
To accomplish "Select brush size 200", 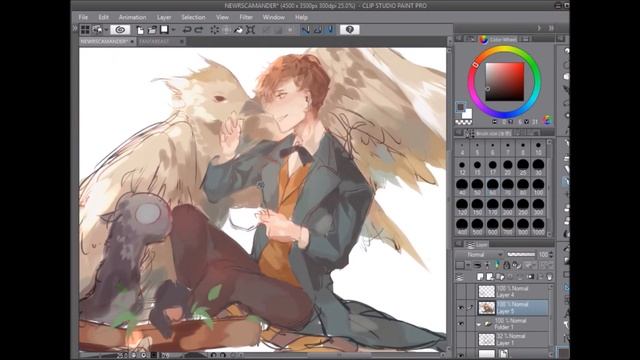I will (508, 207).
